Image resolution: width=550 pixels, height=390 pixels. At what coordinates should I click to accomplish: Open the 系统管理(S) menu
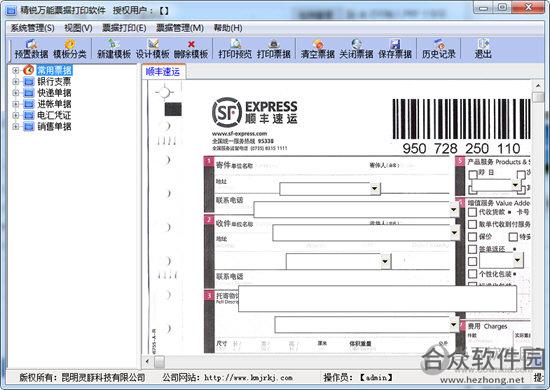[x=32, y=28]
